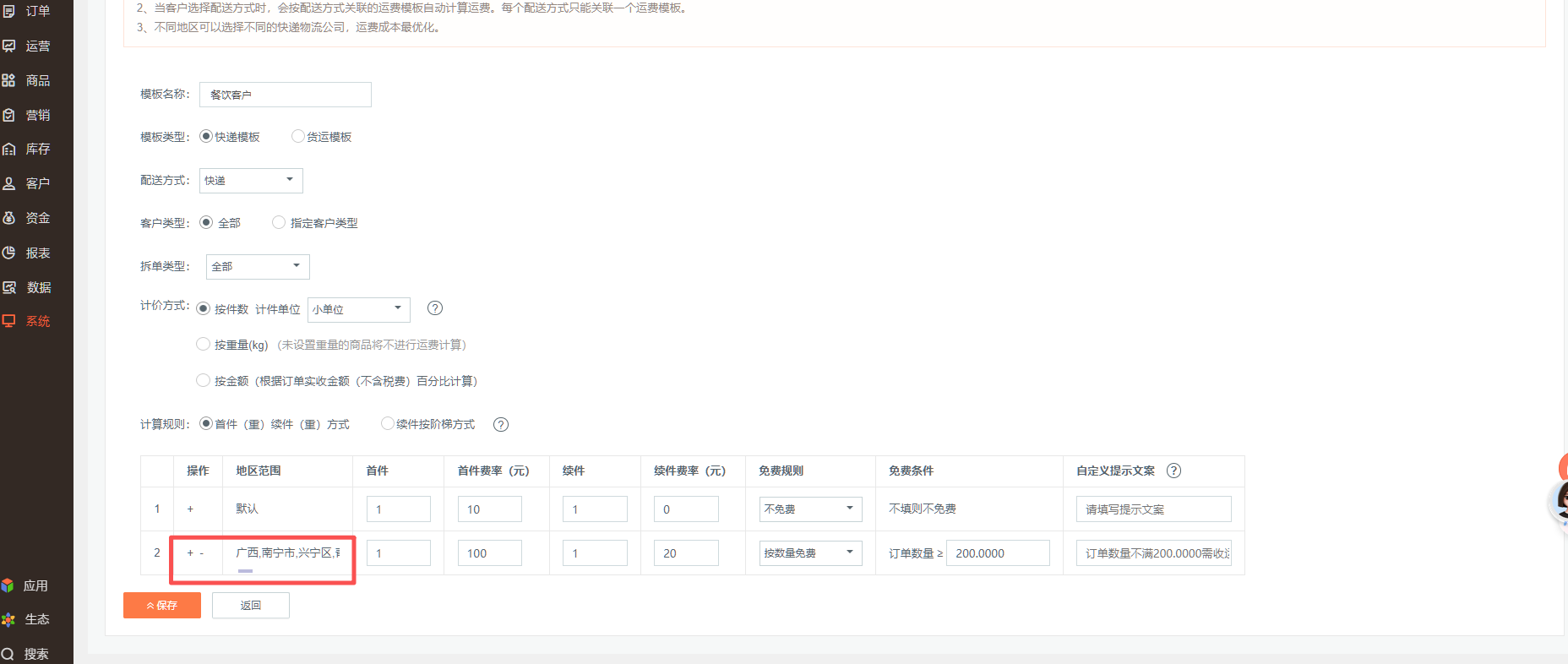Add a row using plus in 默认 row
This screenshot has width=1568, height=664.
tap(190, 509)
